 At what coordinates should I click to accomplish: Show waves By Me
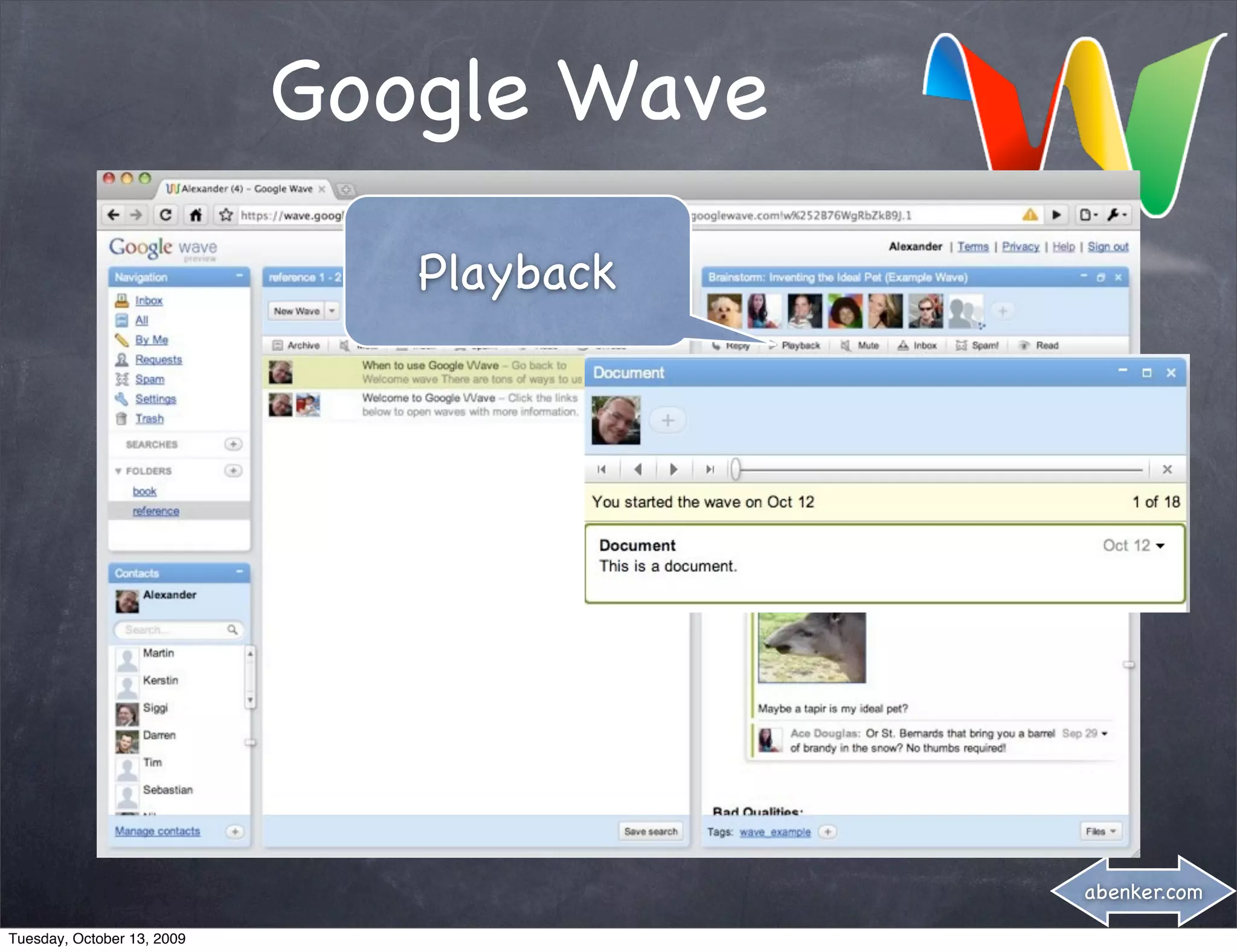click(x=152, y=339)
